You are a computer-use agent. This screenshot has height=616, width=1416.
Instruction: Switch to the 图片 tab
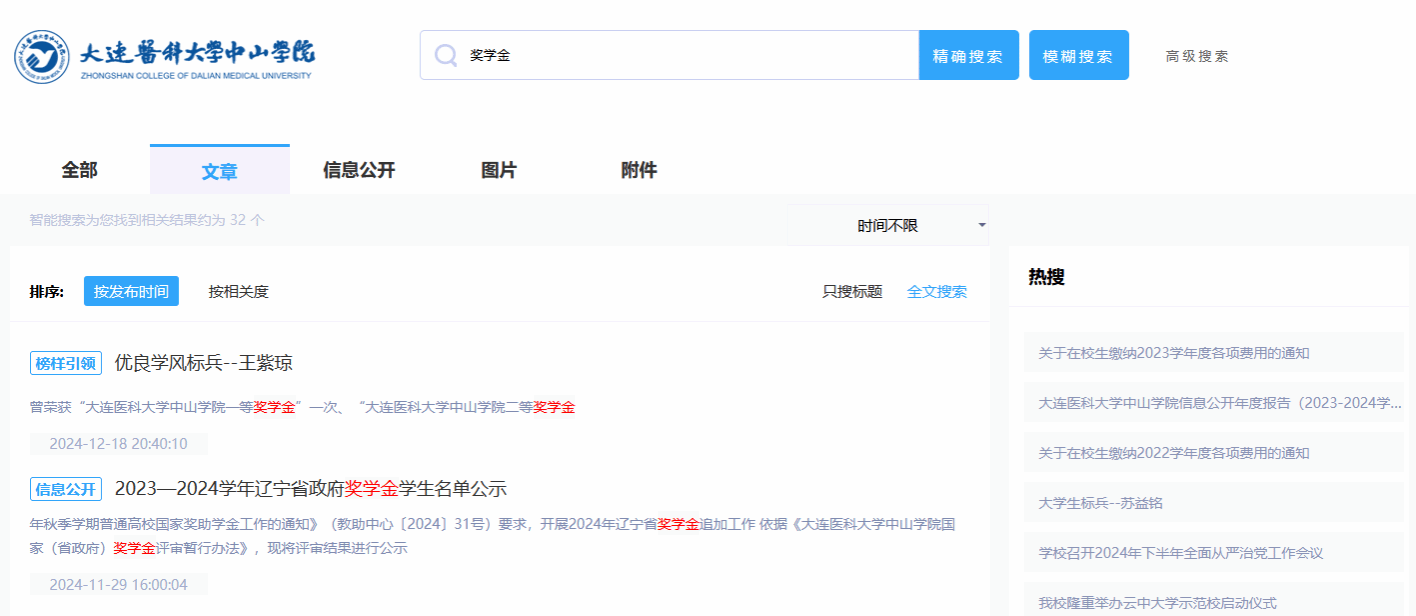pyautogui.click(x=499, y=170)
